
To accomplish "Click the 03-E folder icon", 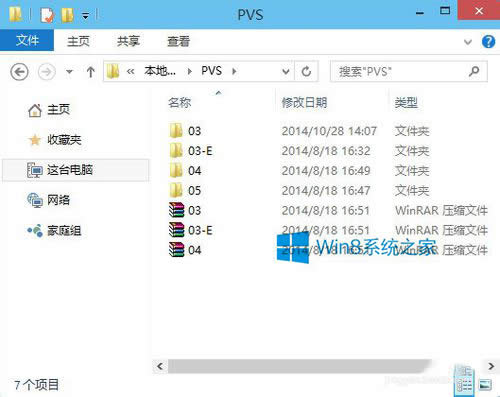I will click(176, 151).
